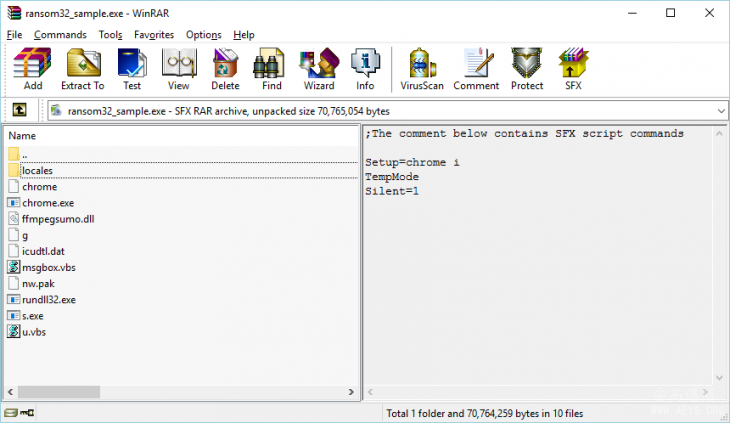Open the Options menu
The width and height of the screenshot is (730, 423).
click(x=203, y=35)
